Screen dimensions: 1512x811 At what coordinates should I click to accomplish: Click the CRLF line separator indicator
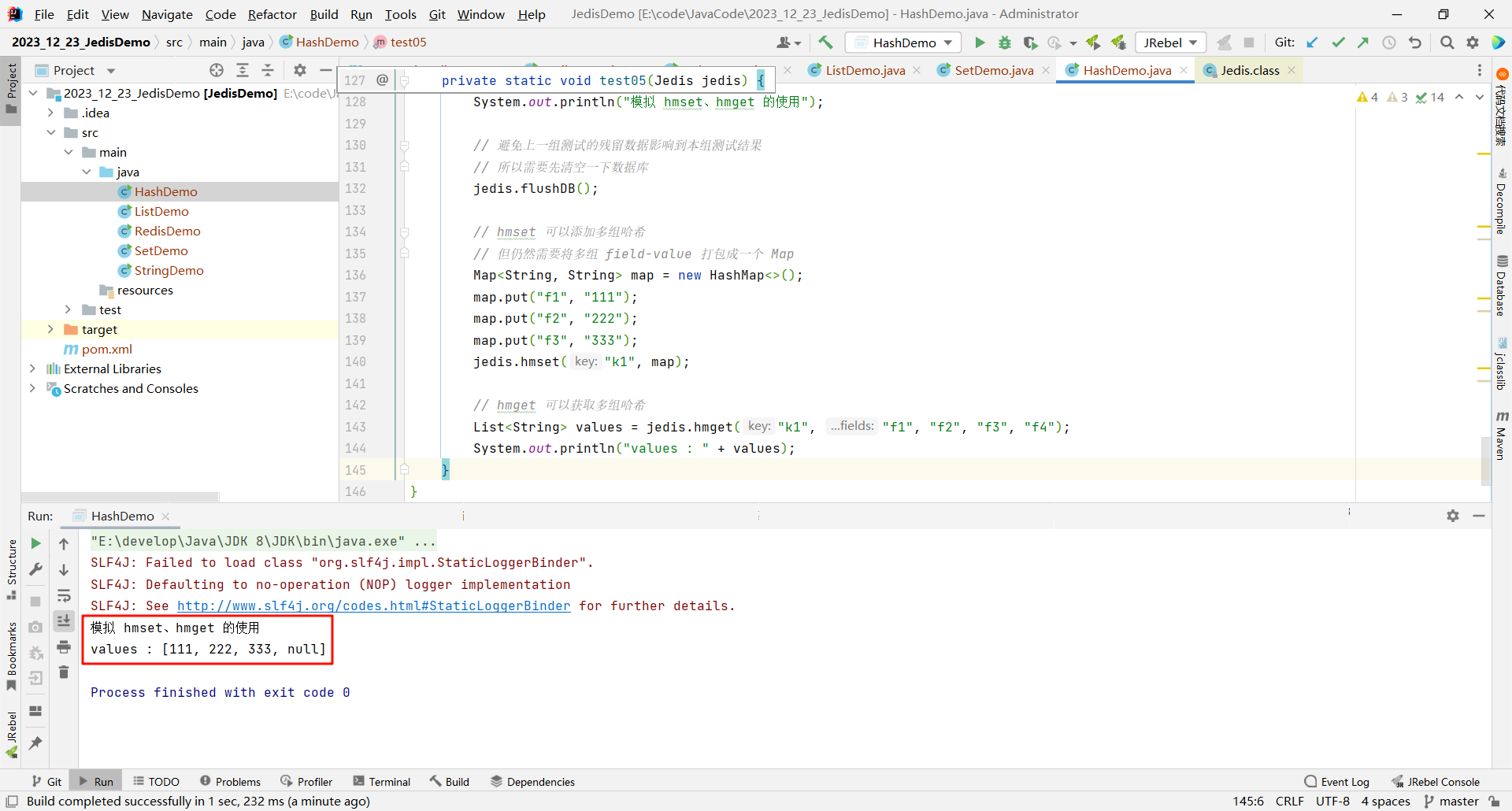click(1289, 801)
